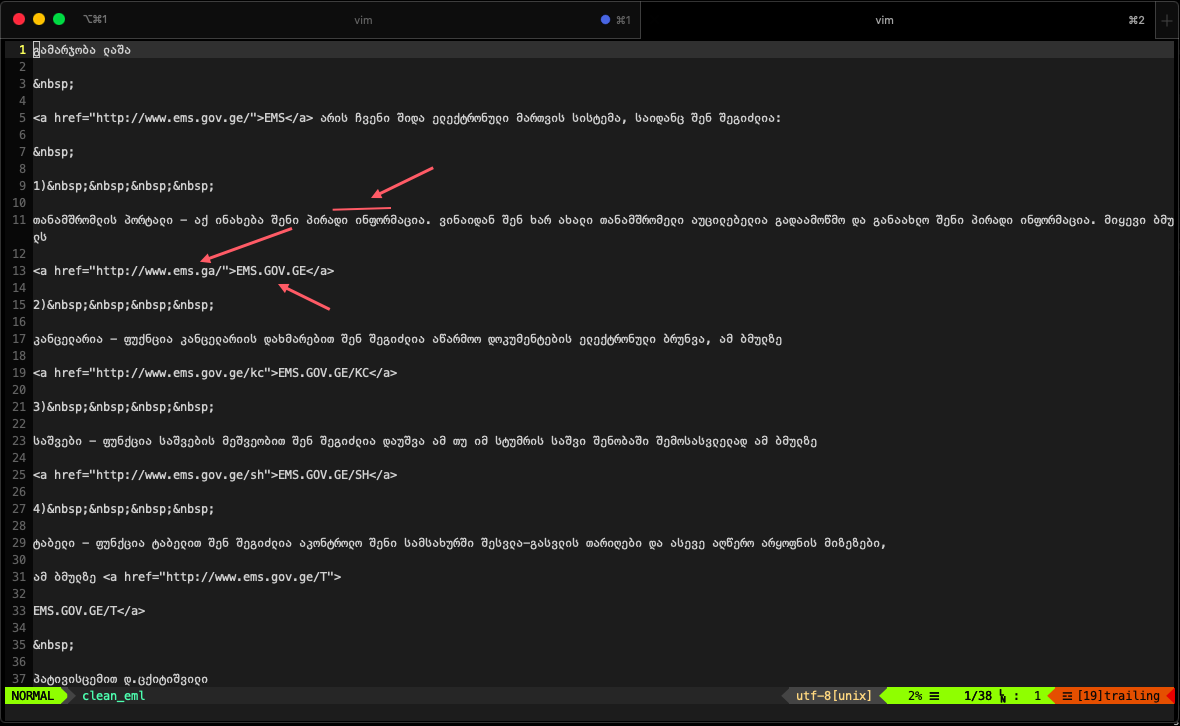Select the first vim tab
Image resolution: width=1180 pixels, height=726 pixels.
click(x=363, y=20)
